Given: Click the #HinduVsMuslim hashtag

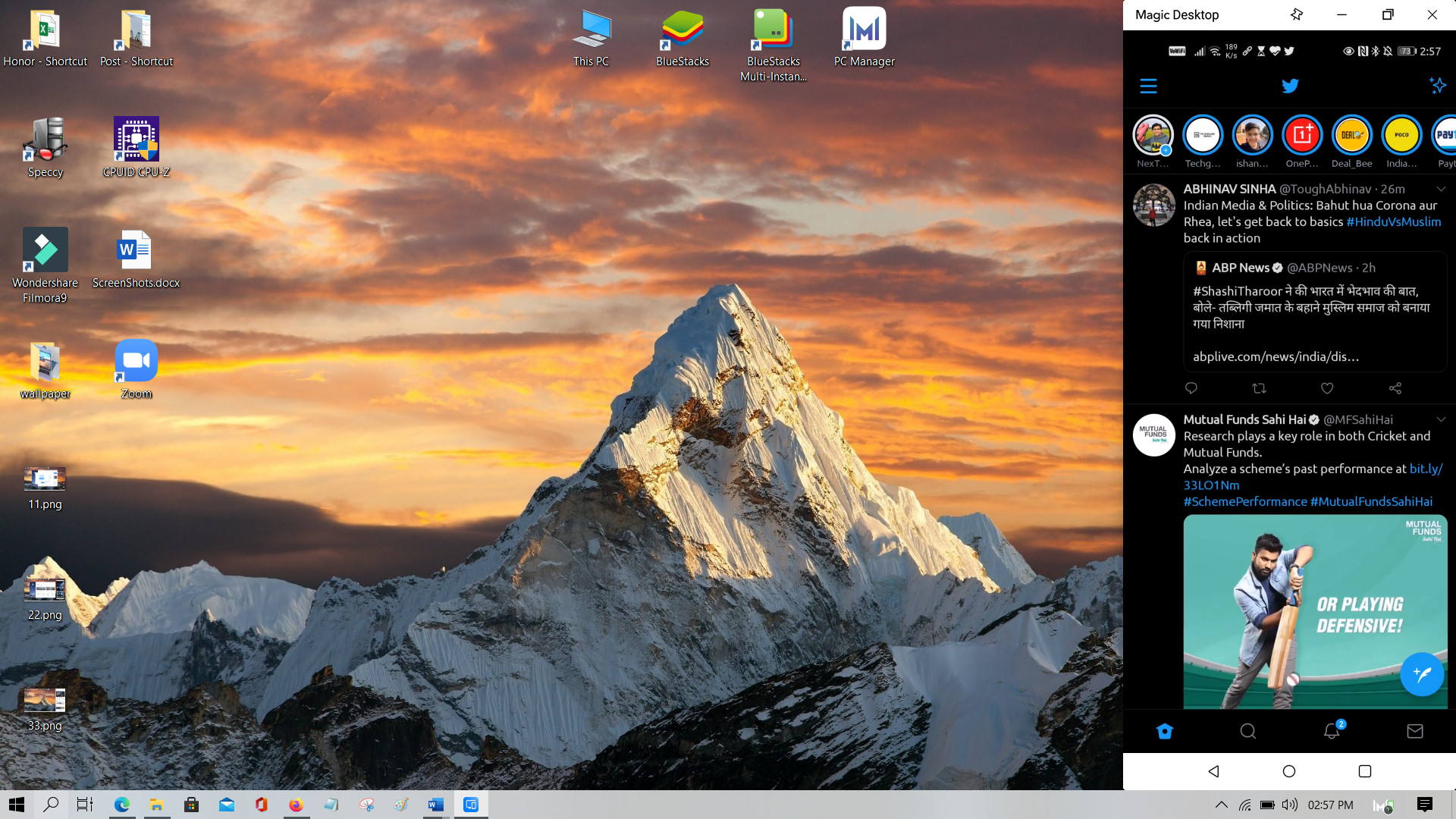Looking at the screenshot, I should click(1393, 221).
